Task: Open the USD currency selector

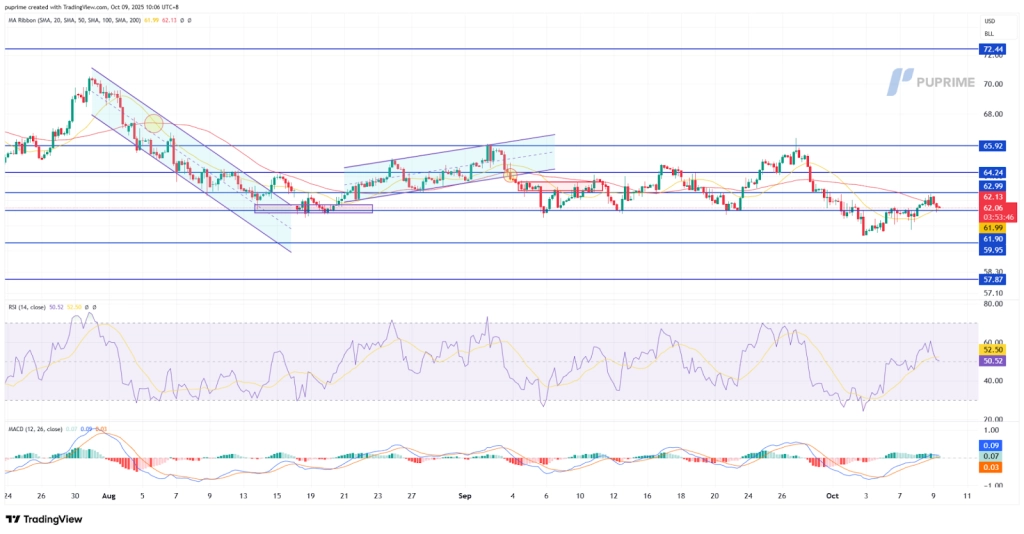Action: tap(990, 20)
